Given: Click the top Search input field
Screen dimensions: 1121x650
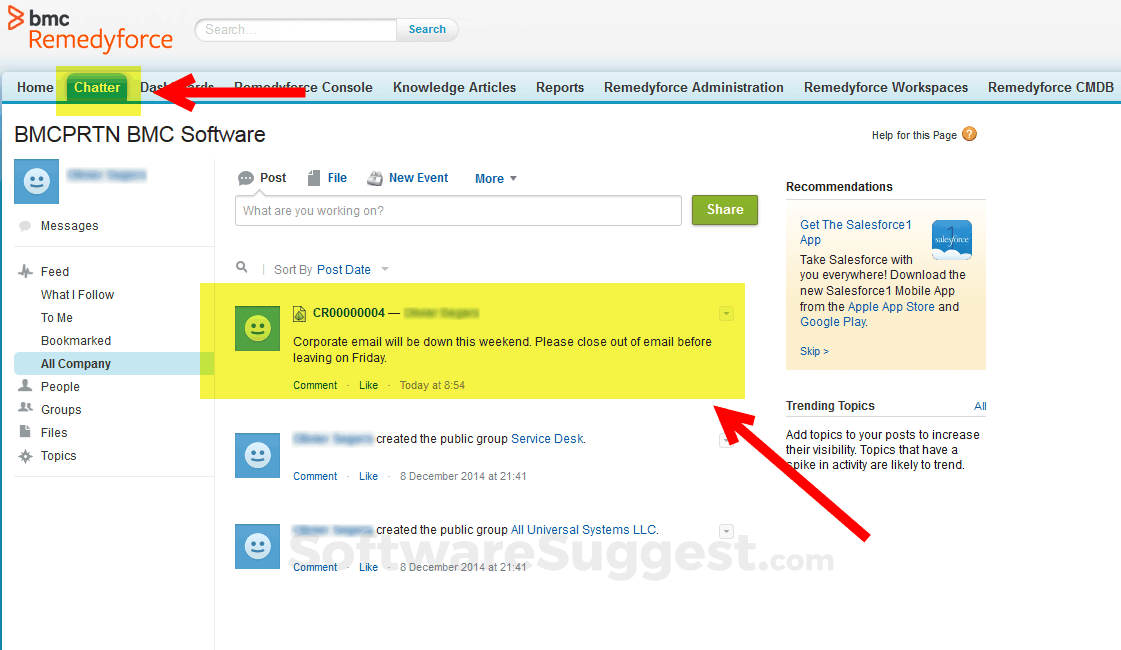Looking at the screenshot, I should [x=296, y=29].
